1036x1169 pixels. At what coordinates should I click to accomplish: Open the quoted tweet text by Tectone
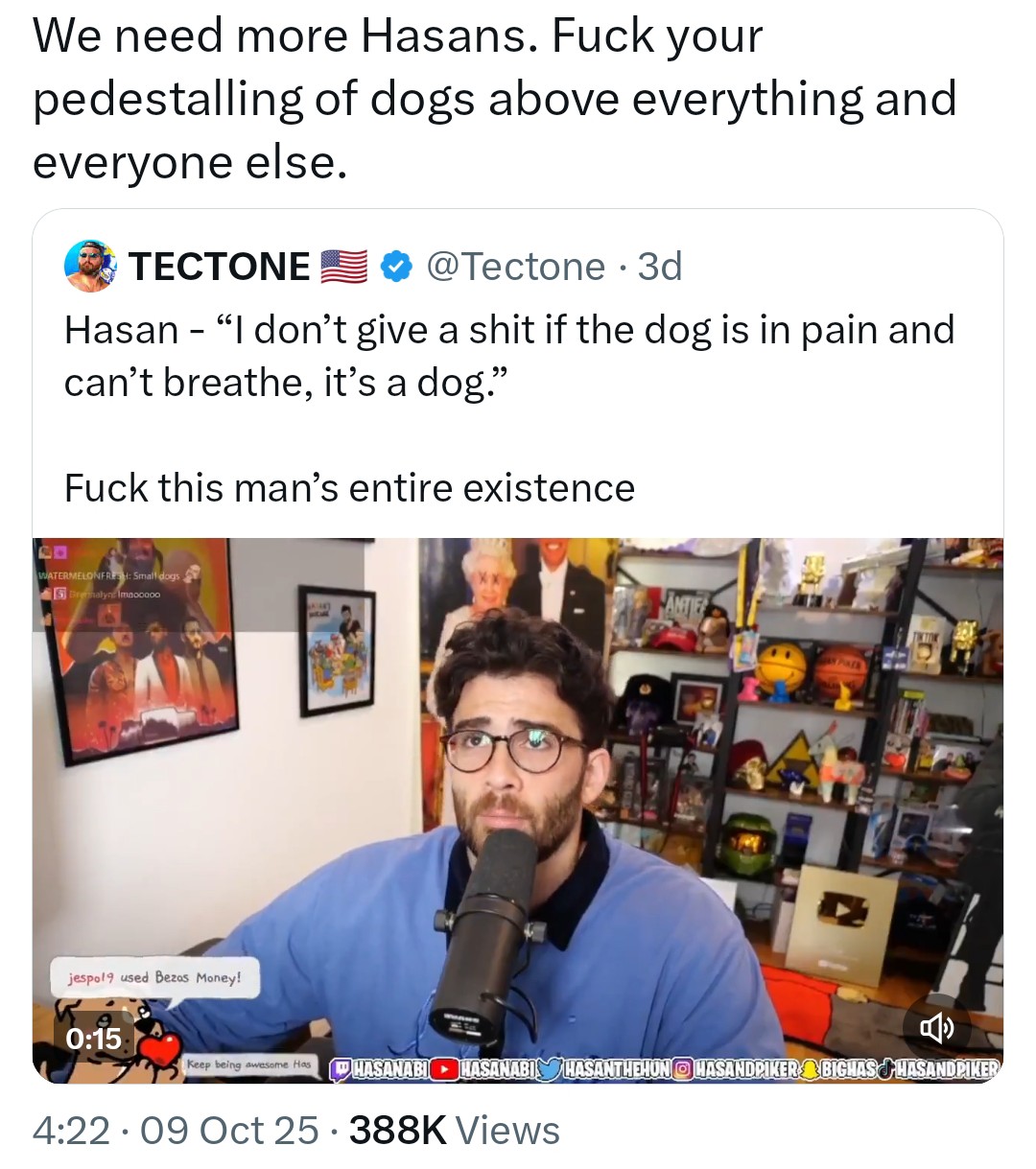[509, 409]
